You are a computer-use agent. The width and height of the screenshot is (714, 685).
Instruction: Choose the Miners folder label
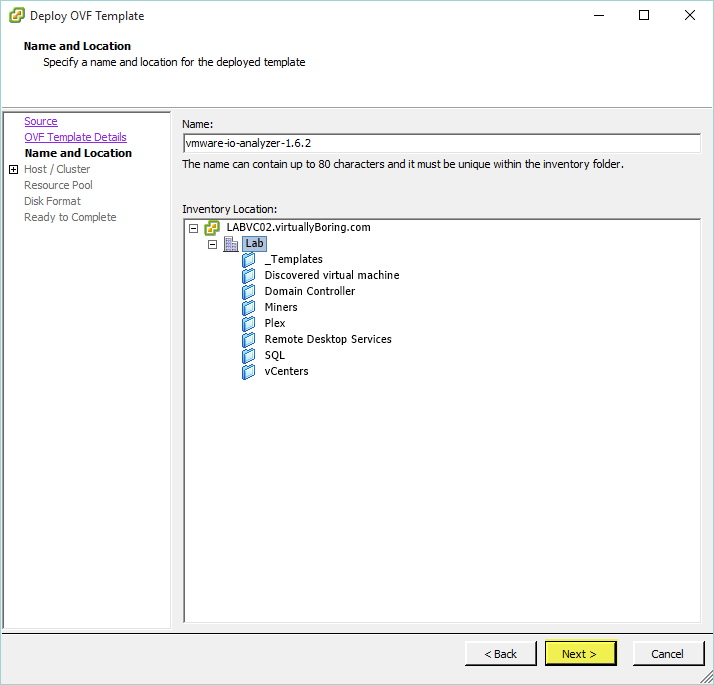[x=281, y=307]
